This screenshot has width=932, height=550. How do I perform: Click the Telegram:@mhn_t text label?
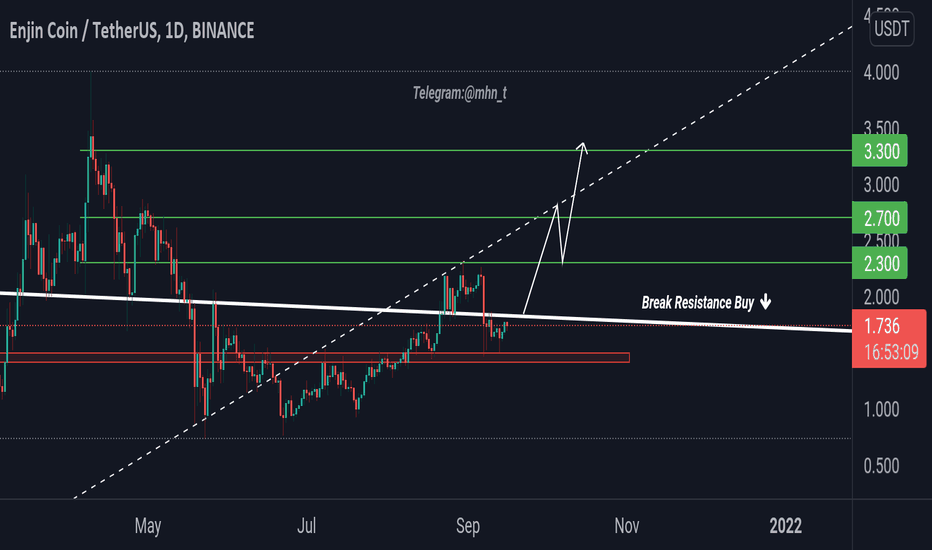(459, 93)
